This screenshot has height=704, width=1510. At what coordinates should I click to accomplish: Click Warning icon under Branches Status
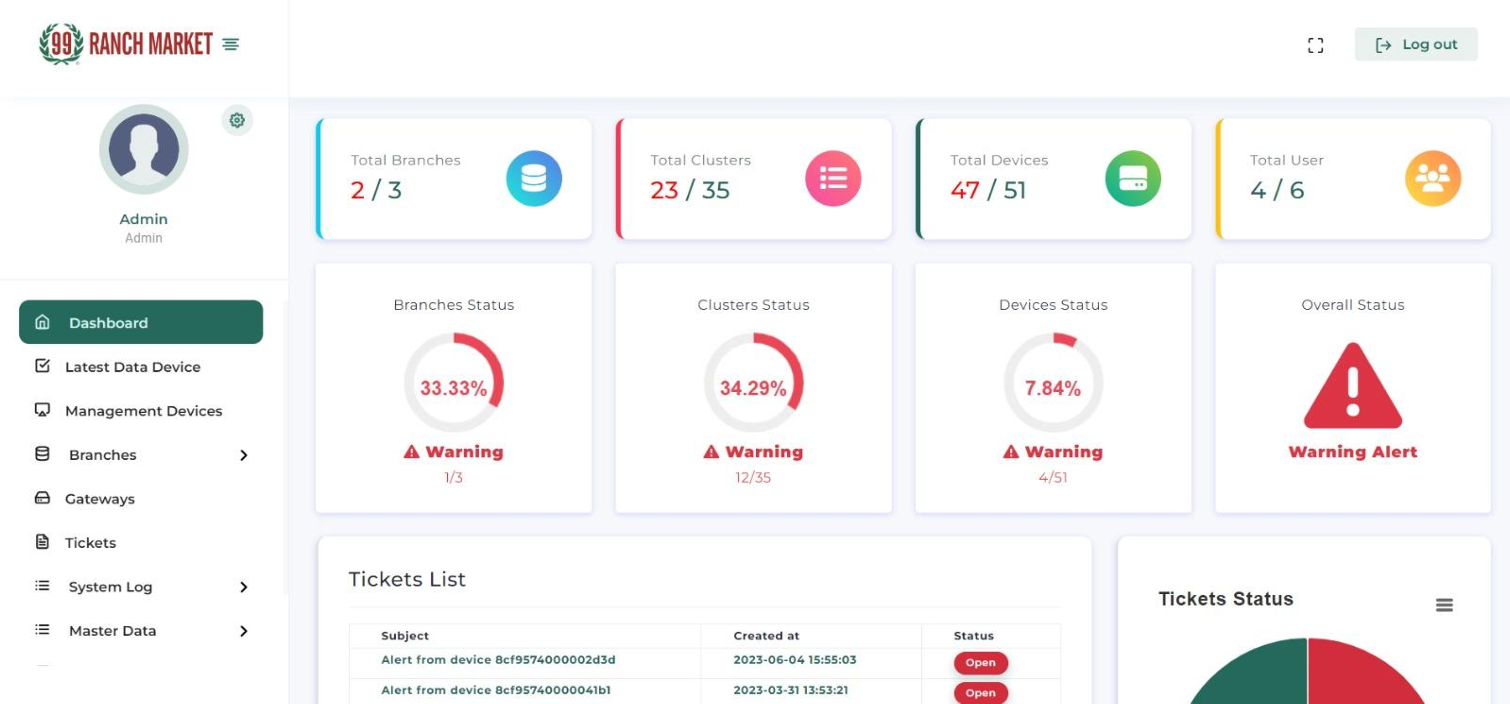(412, 452)
